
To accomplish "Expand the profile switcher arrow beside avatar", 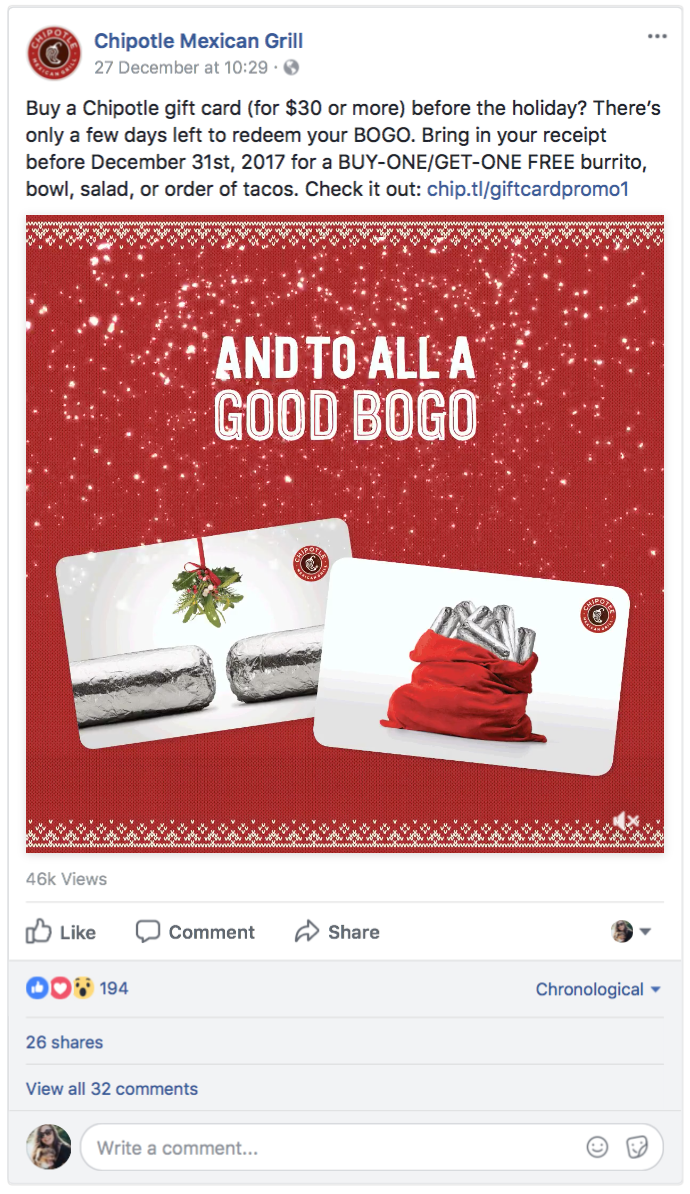I will pyautogui.click(x=645, y=931).
